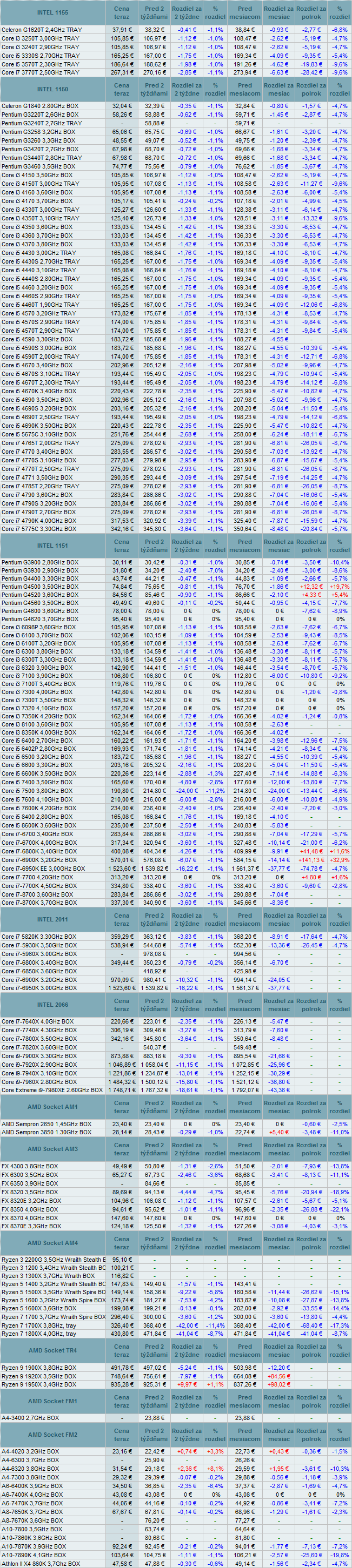Click the AMD Socket AM3 header
Viewport: 352px width, 1568px height.
(53, 1149)
